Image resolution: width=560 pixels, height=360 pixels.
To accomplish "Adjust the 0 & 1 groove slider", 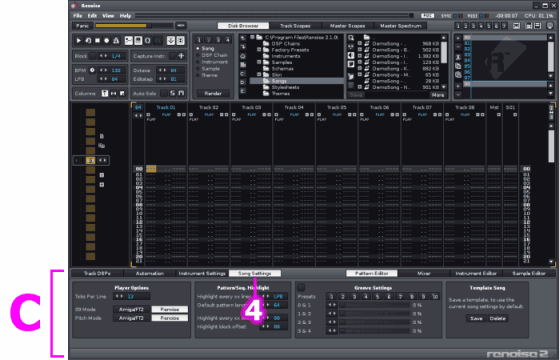I will click(x=374, y=305).
